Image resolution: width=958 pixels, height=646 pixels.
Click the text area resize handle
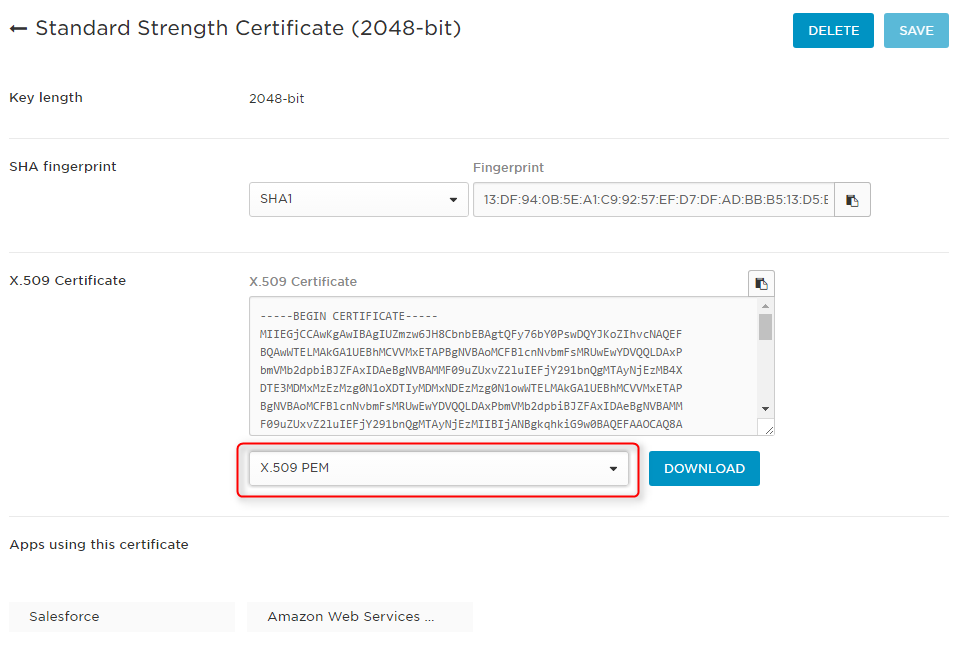[x=768, y=430]
